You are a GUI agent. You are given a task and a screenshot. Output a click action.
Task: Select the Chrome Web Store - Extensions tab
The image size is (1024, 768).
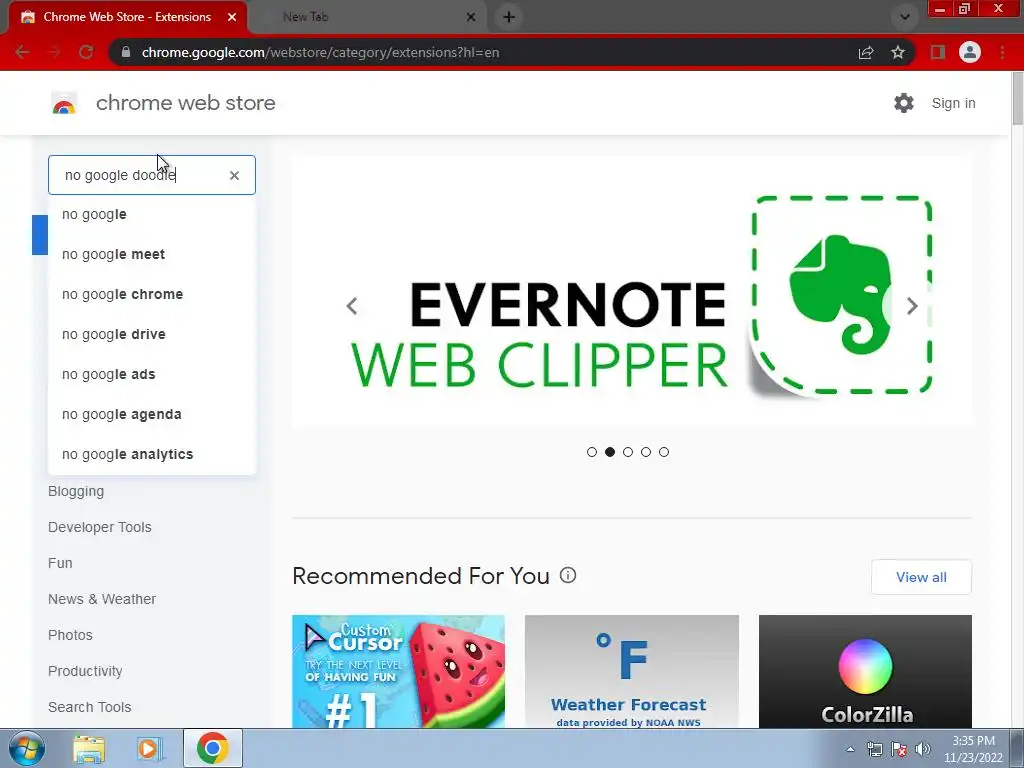[127, 17]
